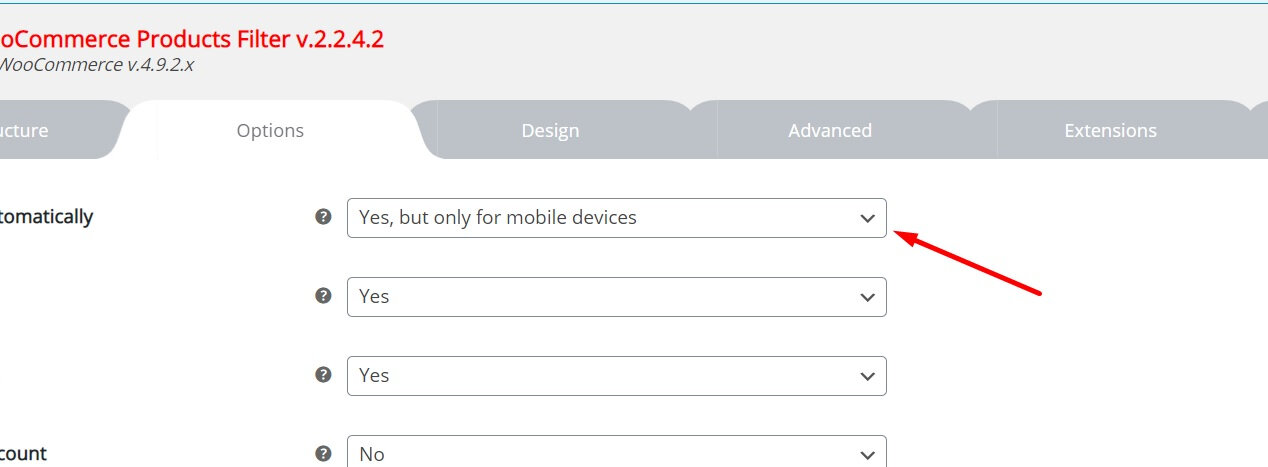Image resolution: width=1268 pixels, height=467 pixels.
Task: Click chevron arrow of the No dropdown
Action: (867, 454)
